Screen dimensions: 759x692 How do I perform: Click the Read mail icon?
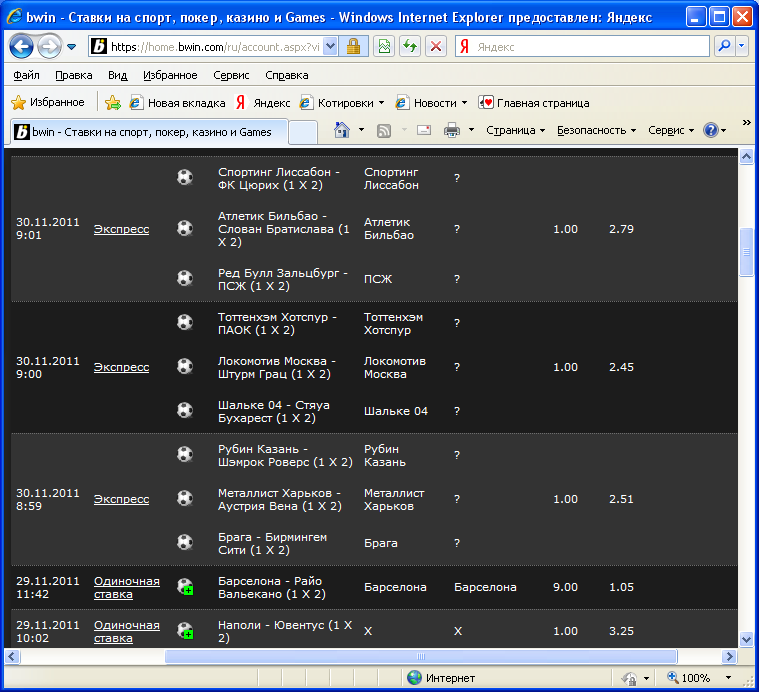point(424,130)
